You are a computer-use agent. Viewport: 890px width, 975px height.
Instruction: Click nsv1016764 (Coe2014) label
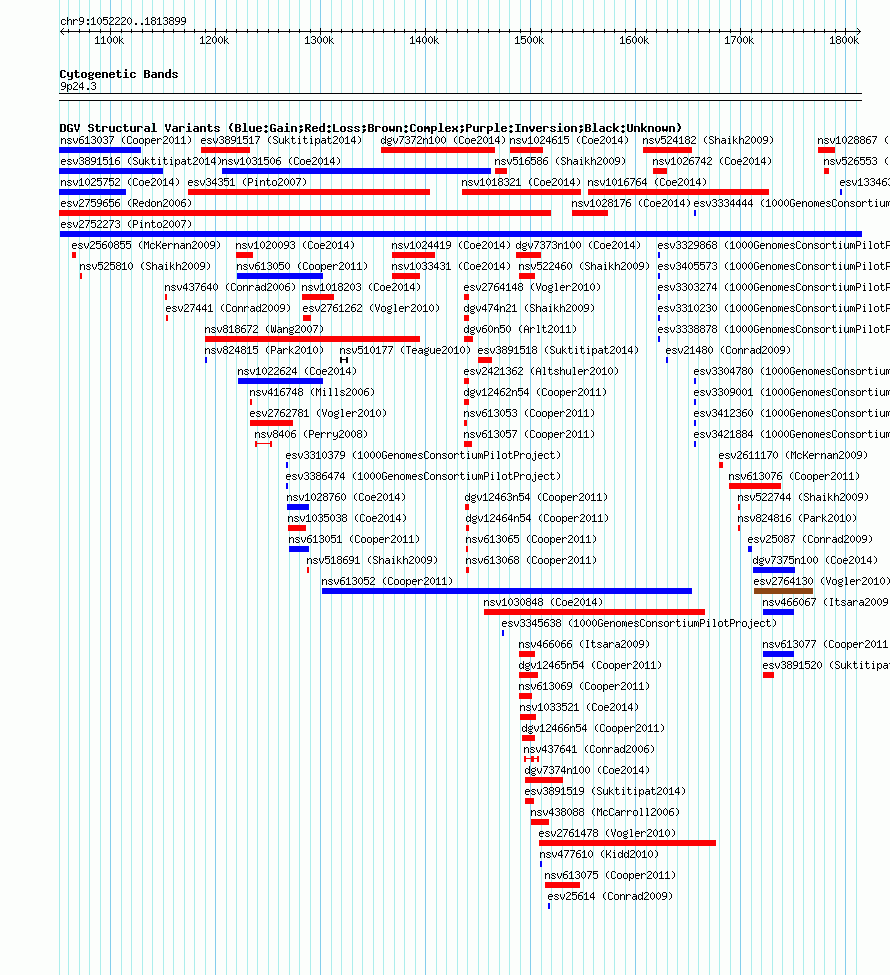click(647, 182)
